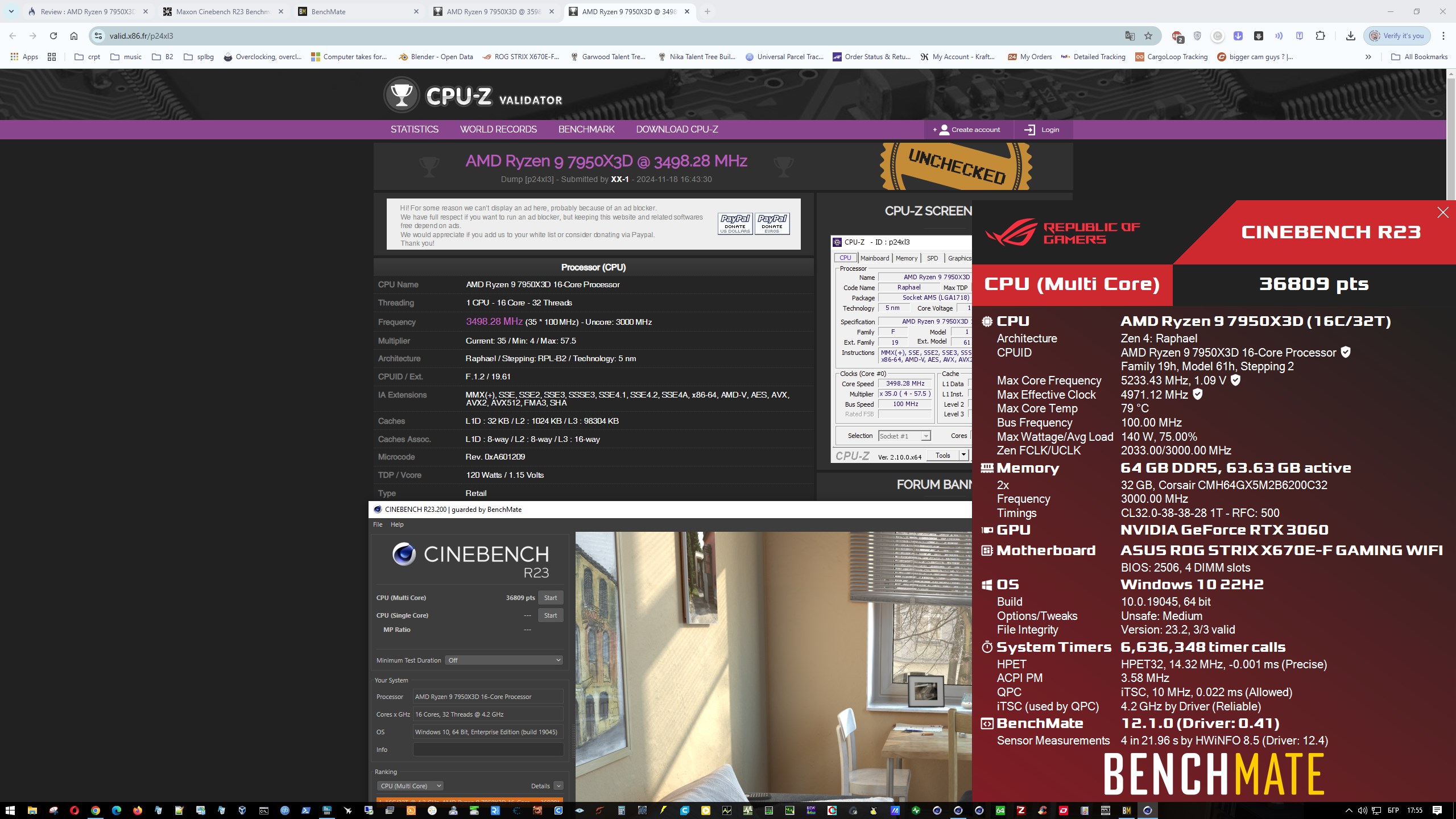Click PayPal Donate US Dollars button
This screenshot has width=1456, height=819.
coord(735,224)
